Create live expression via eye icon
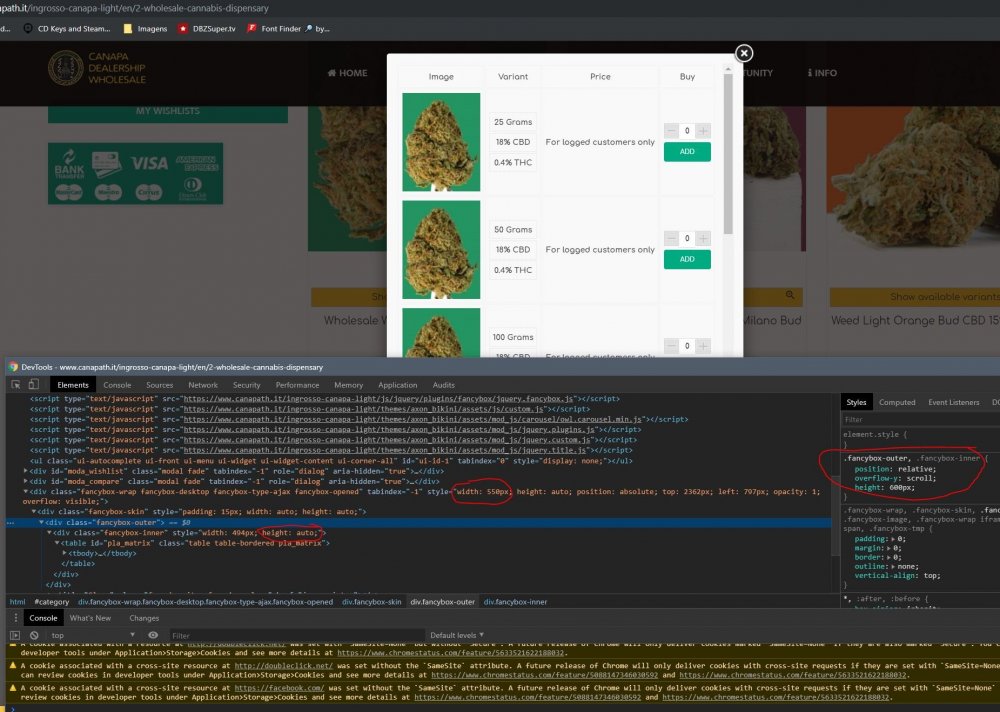Screen dimensions: 1000x712 click(153, 635)
